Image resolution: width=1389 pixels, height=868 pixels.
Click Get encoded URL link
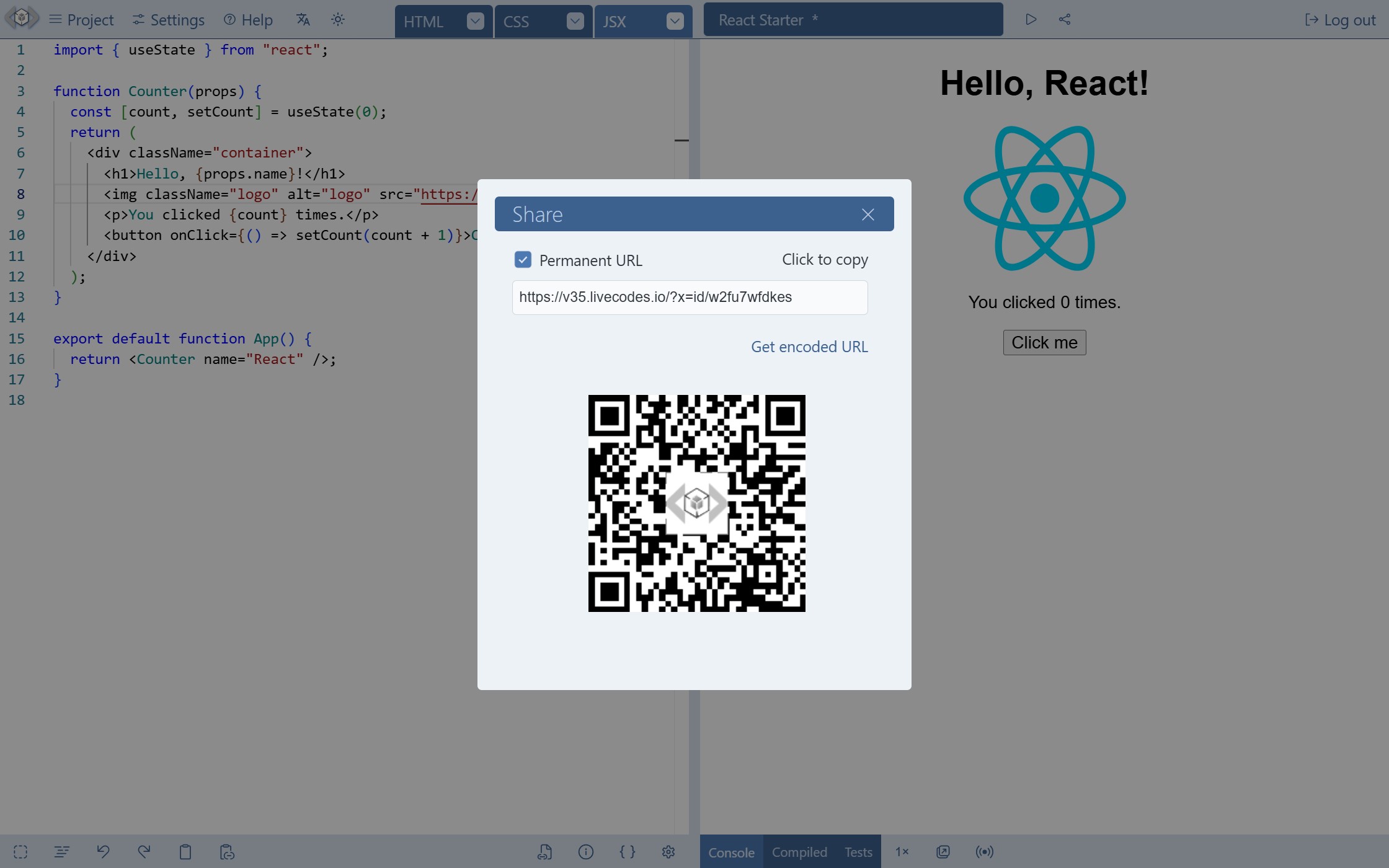click(x=809, y=346)
